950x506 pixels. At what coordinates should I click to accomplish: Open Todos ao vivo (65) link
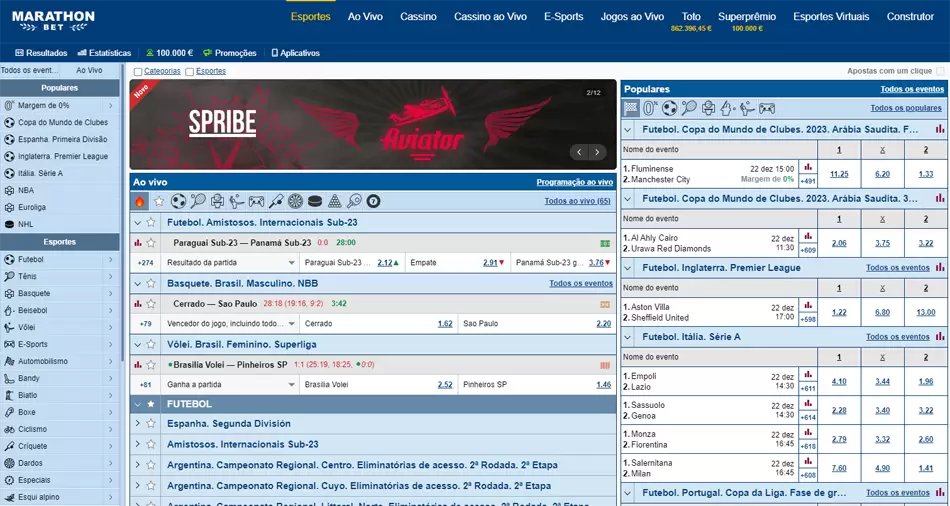577,201
